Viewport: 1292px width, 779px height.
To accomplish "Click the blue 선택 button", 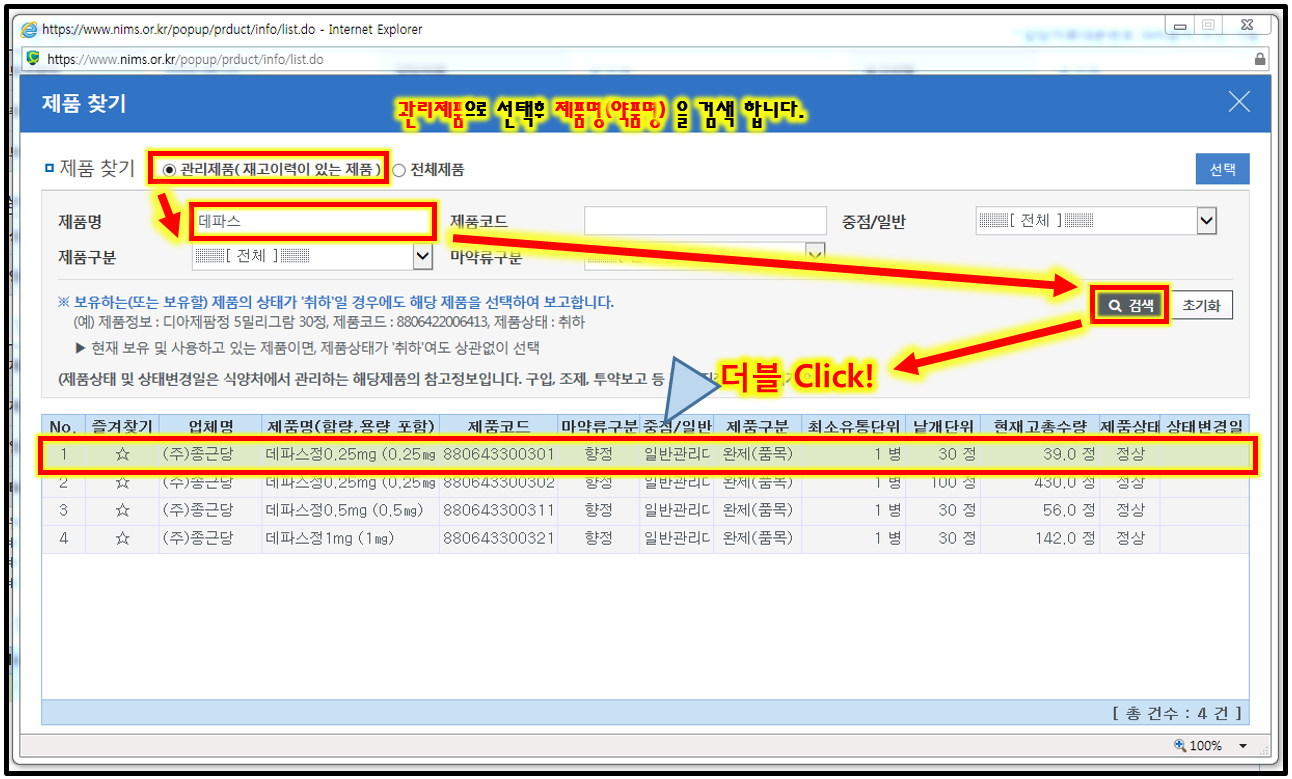I will coord(1222,170).
